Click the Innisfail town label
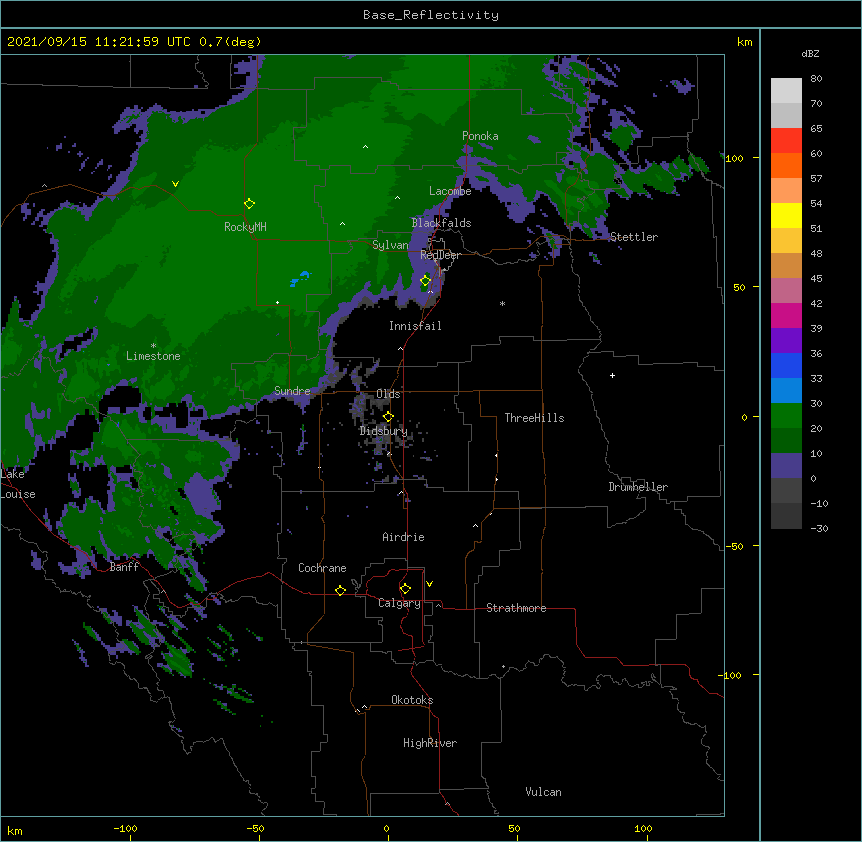The width and height of the screenshot is (862, 842). click(415, 326)
